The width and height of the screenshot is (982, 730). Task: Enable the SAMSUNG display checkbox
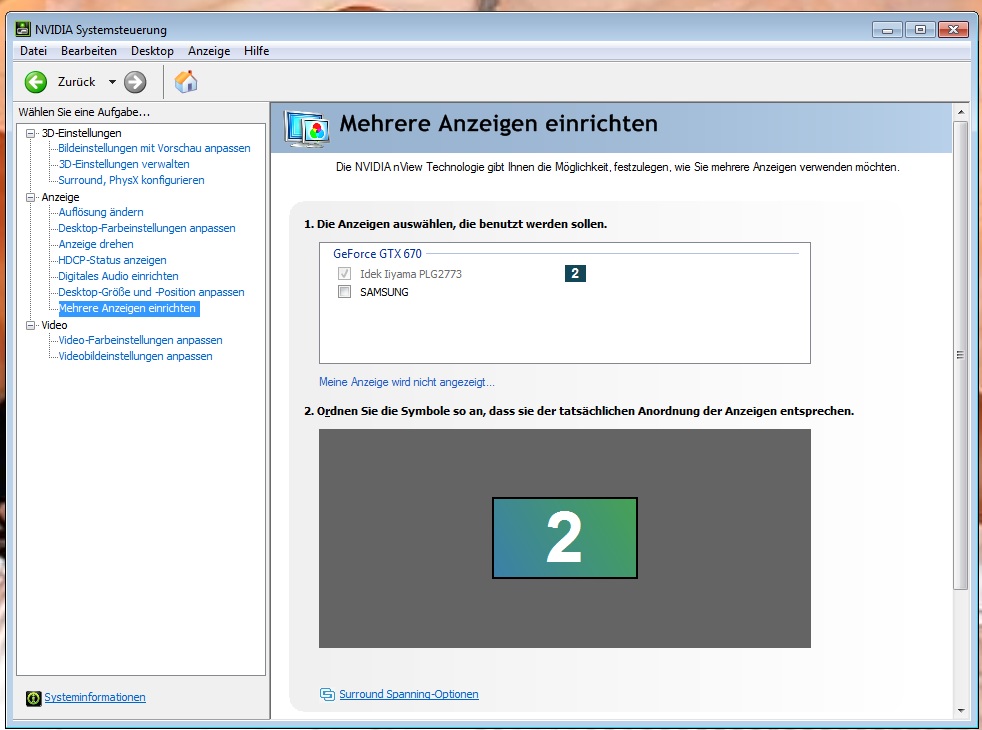(344, 292)
